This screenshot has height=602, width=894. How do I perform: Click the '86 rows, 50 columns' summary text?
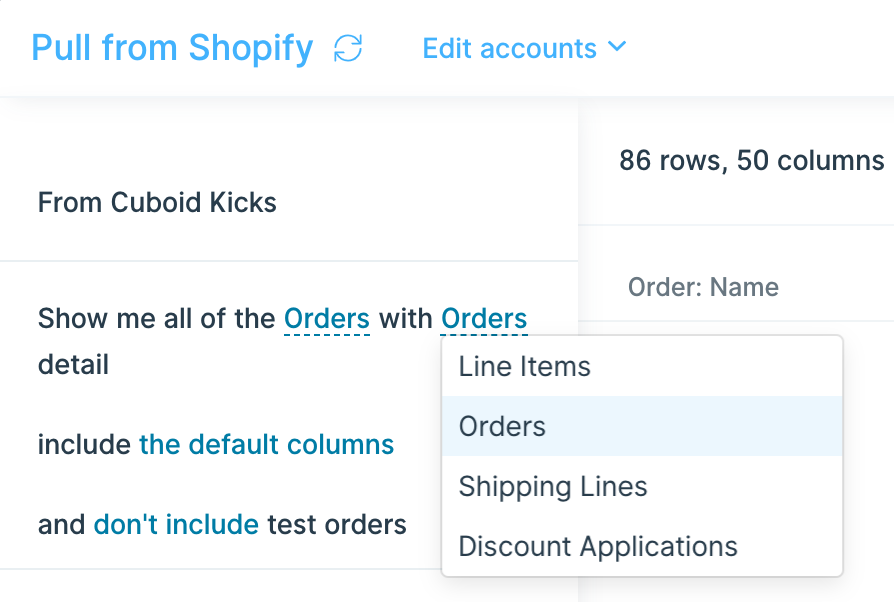pos(751,160)
